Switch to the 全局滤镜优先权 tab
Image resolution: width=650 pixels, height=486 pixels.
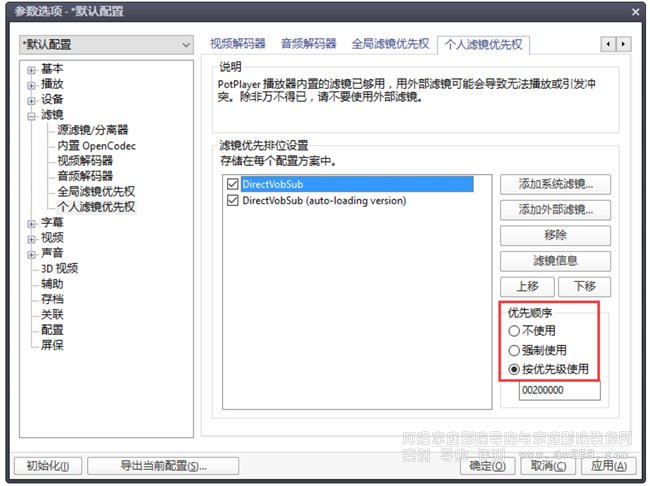[390, 44]
